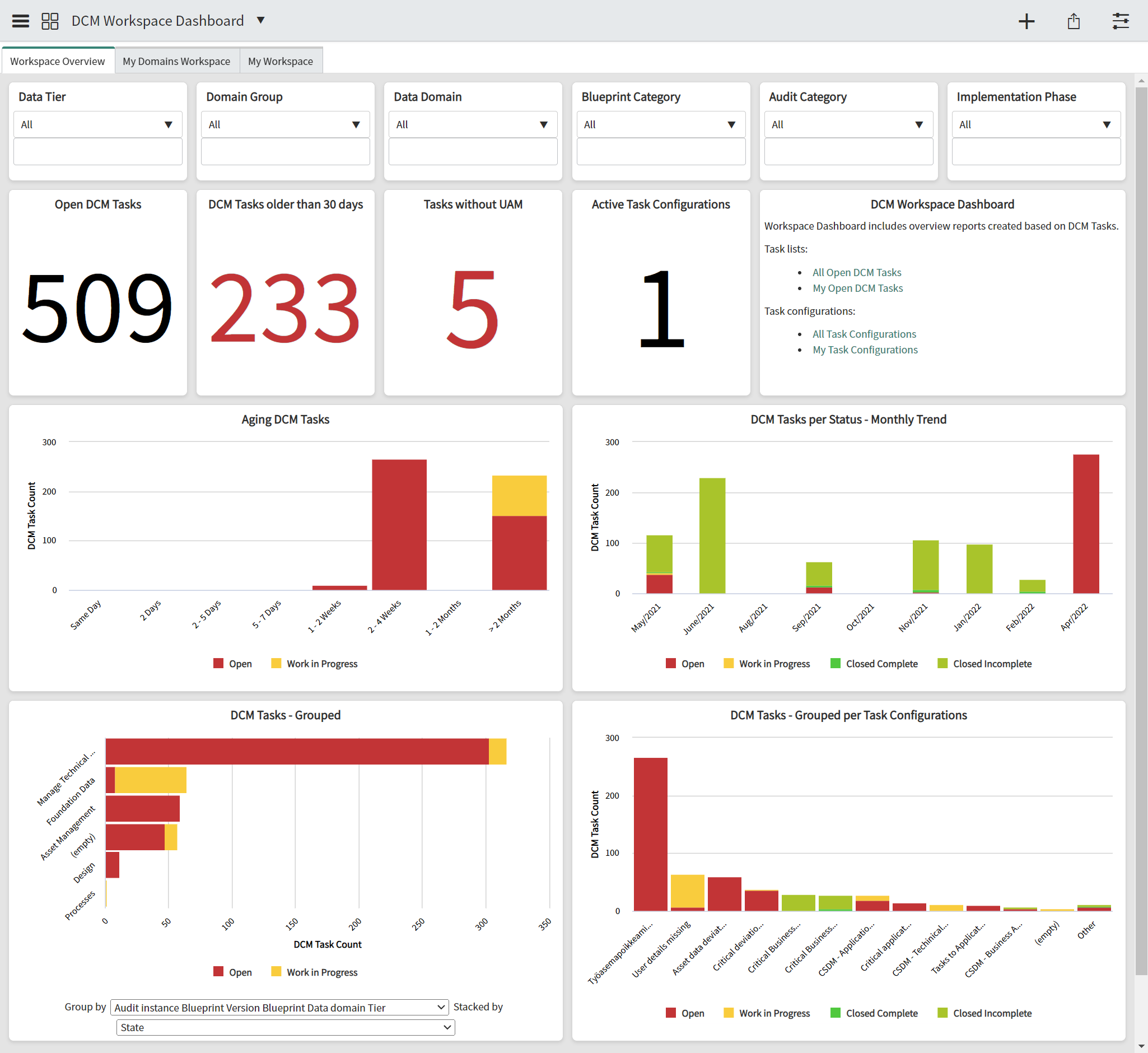Open the hamburger navigation menu

click(x=21, y=21)
